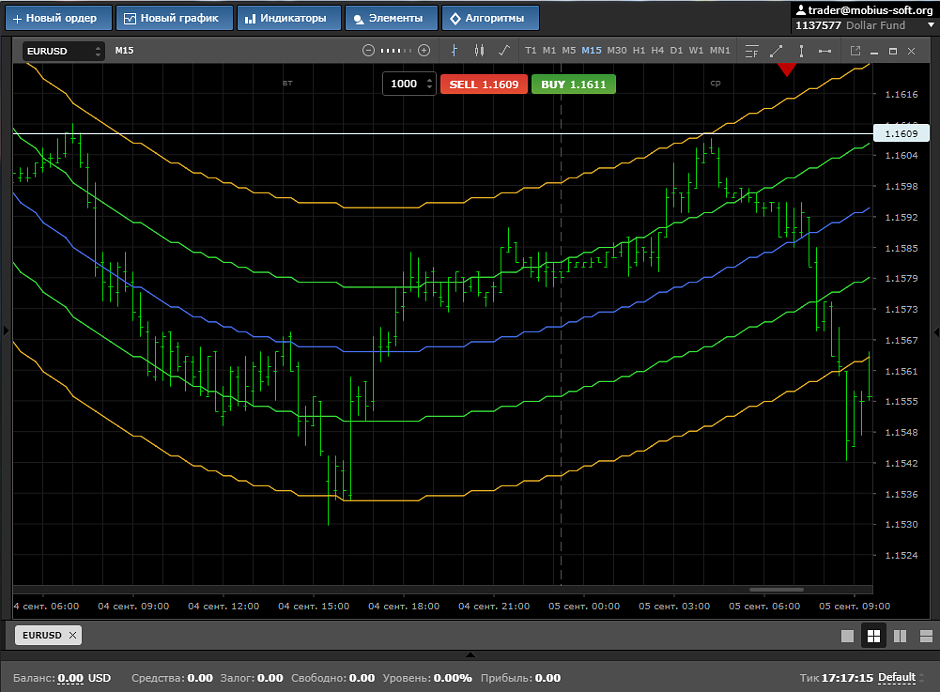Zoom in the chart with plus icon
This screenshot has width=940, height=692.
tap(424, 50)
